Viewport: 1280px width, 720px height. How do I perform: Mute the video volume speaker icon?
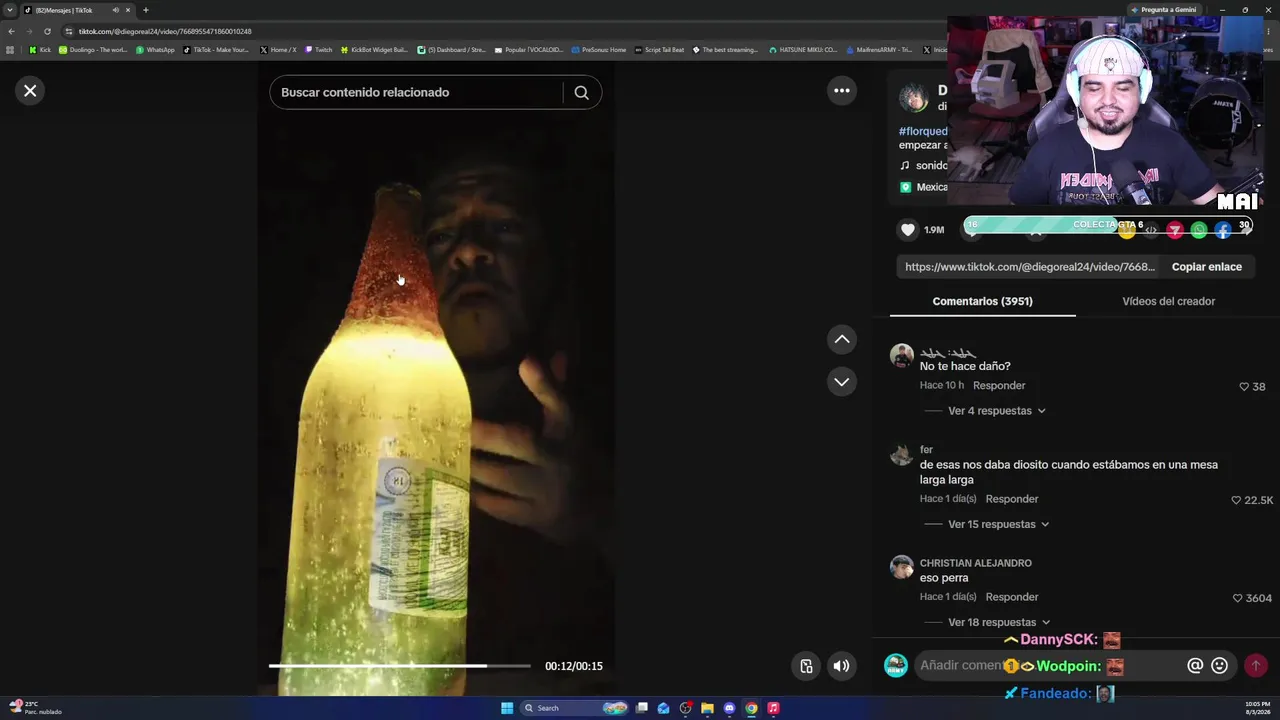[842, 666]
